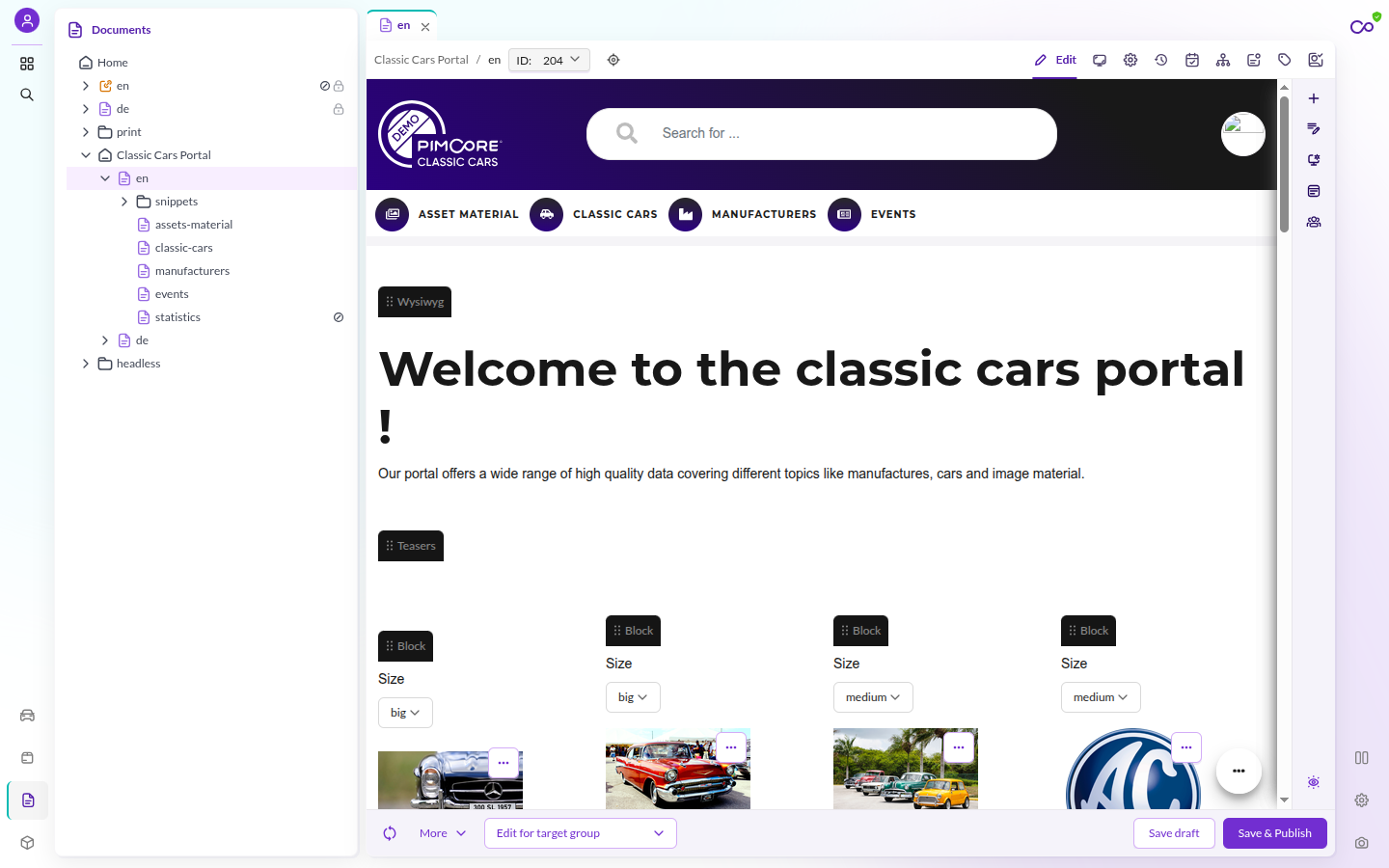Click the Teasers block handle
Image resolution: width=1389 pixels, height=868 pixels.
(x=411, y=546)
